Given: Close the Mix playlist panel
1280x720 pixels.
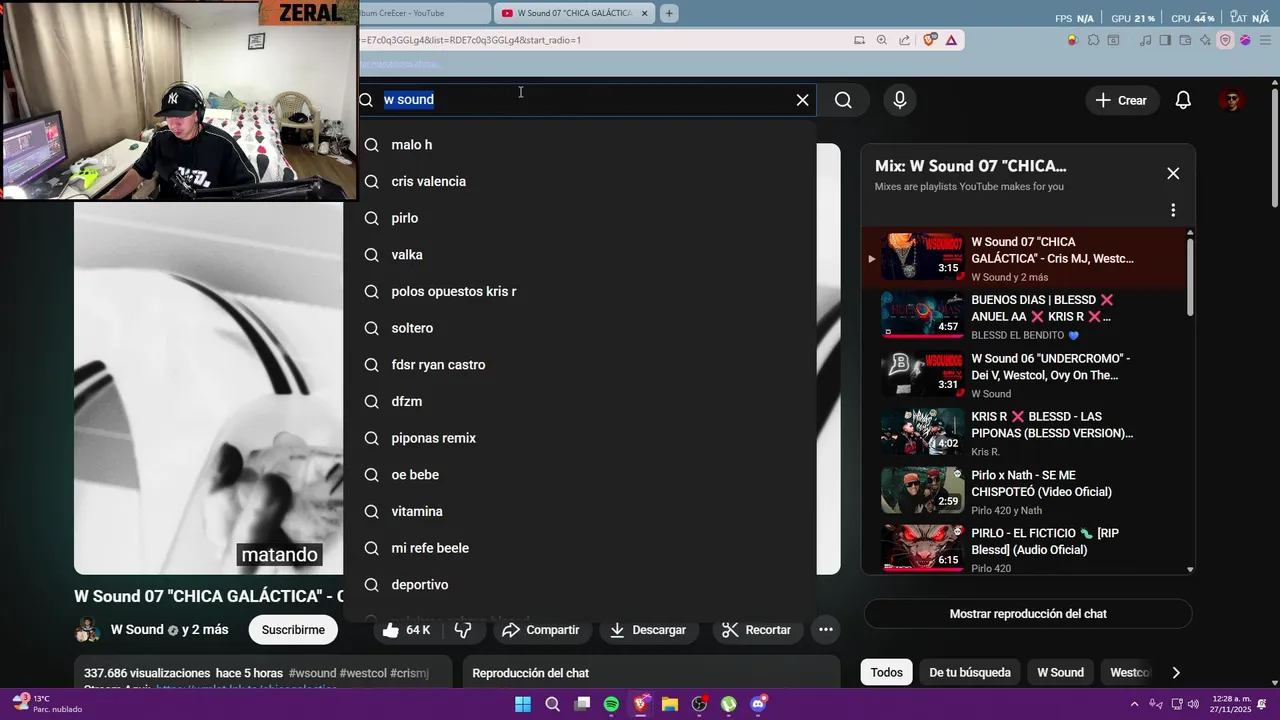Looking at the screenshot, I should 1173,173.
